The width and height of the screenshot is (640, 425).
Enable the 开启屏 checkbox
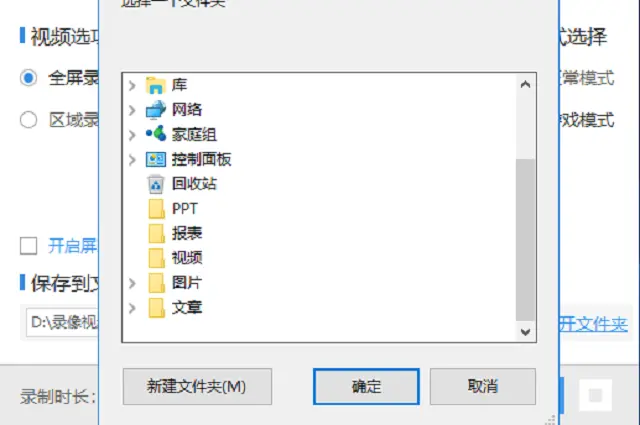click(x=29, y=246)
